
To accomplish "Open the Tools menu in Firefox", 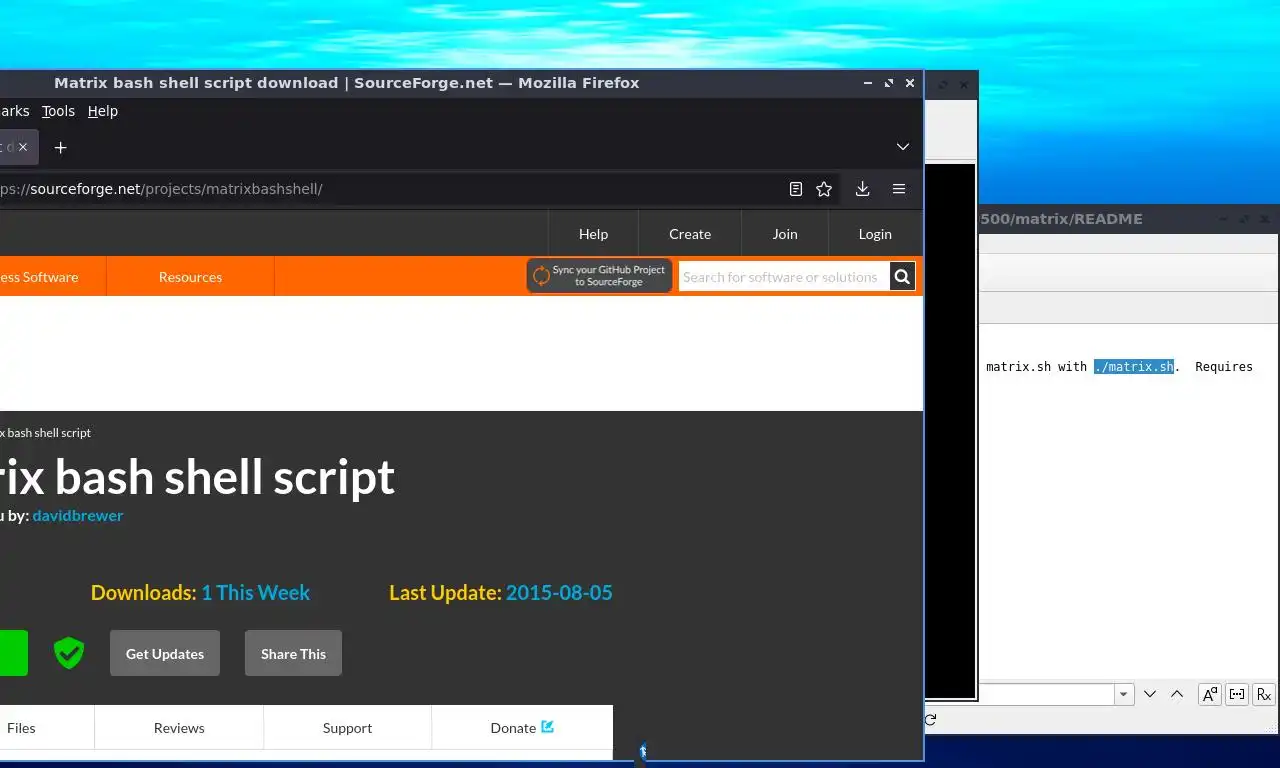I will click(x=58, y=111).
